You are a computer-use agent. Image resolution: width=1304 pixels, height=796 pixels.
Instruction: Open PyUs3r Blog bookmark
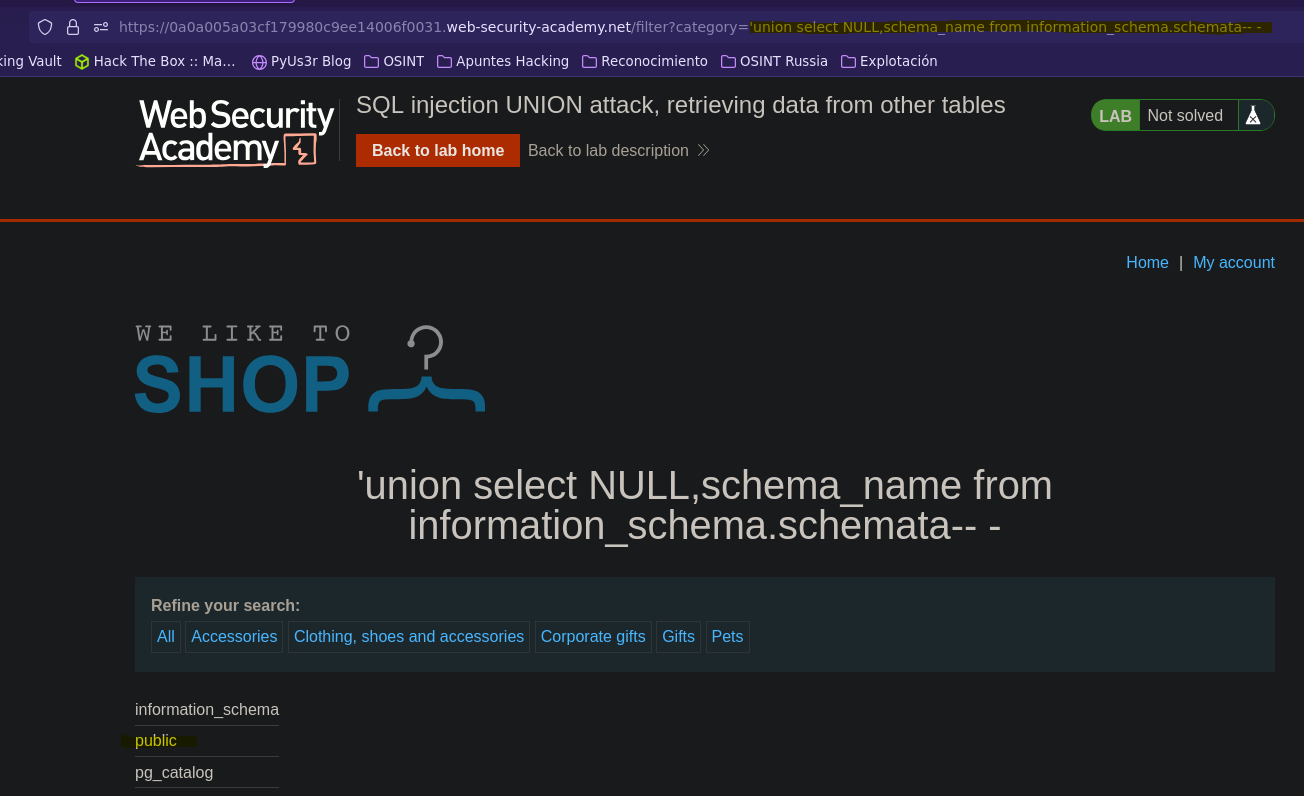click(301, 61)
